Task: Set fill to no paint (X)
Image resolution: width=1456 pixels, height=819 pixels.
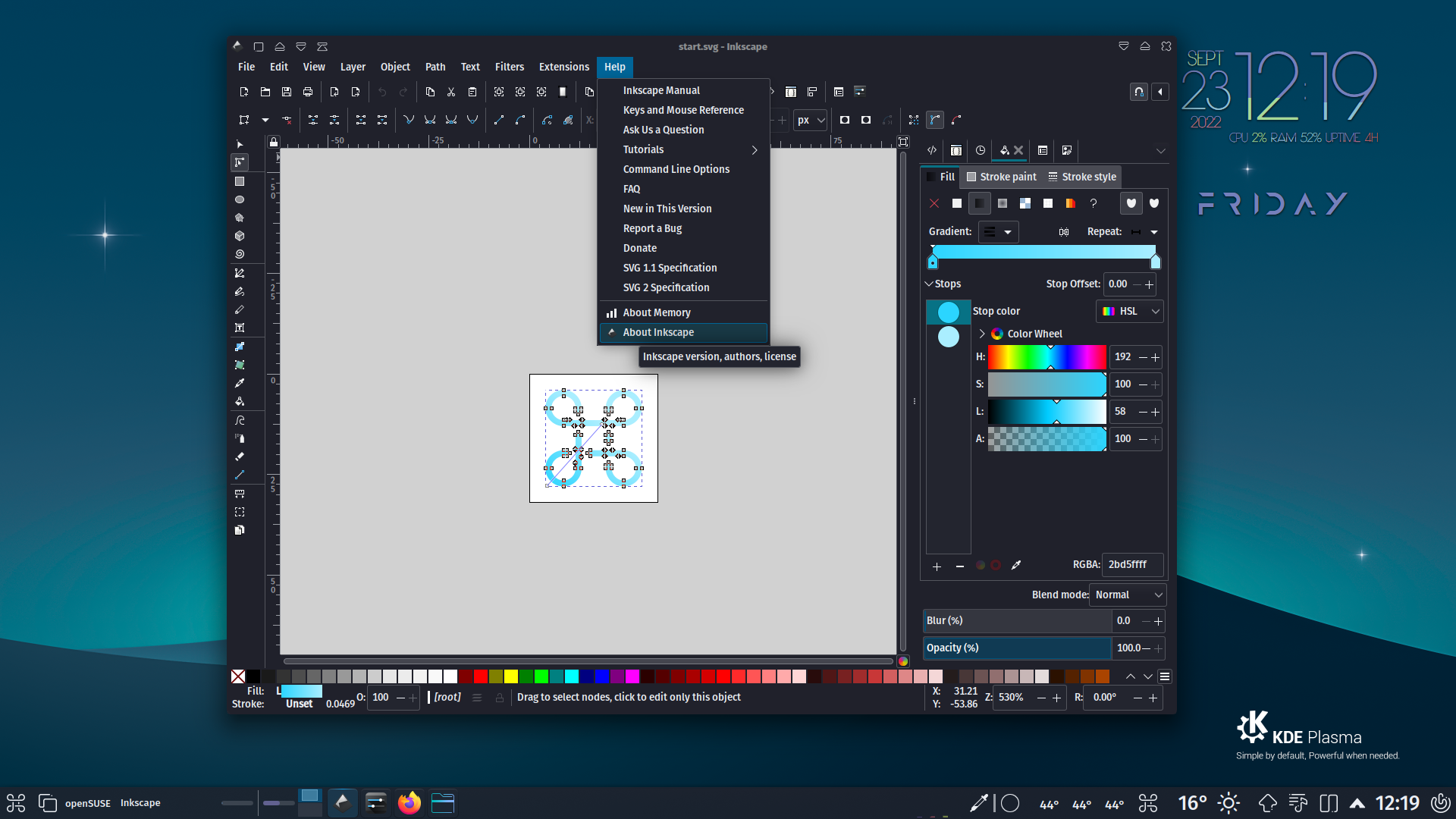Action: [x=934, y=203]
